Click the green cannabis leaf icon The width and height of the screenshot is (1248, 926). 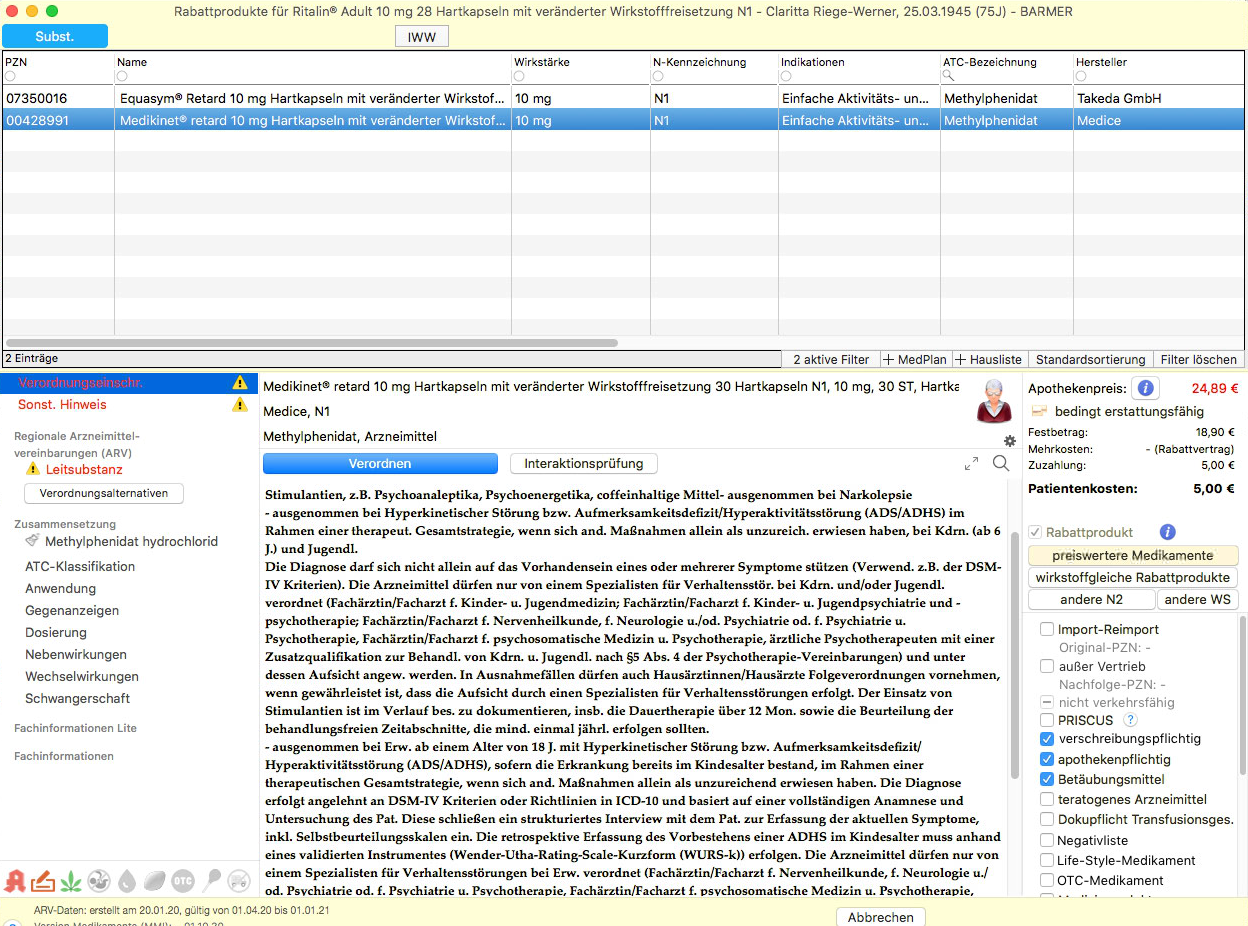(x=71, y=881)
